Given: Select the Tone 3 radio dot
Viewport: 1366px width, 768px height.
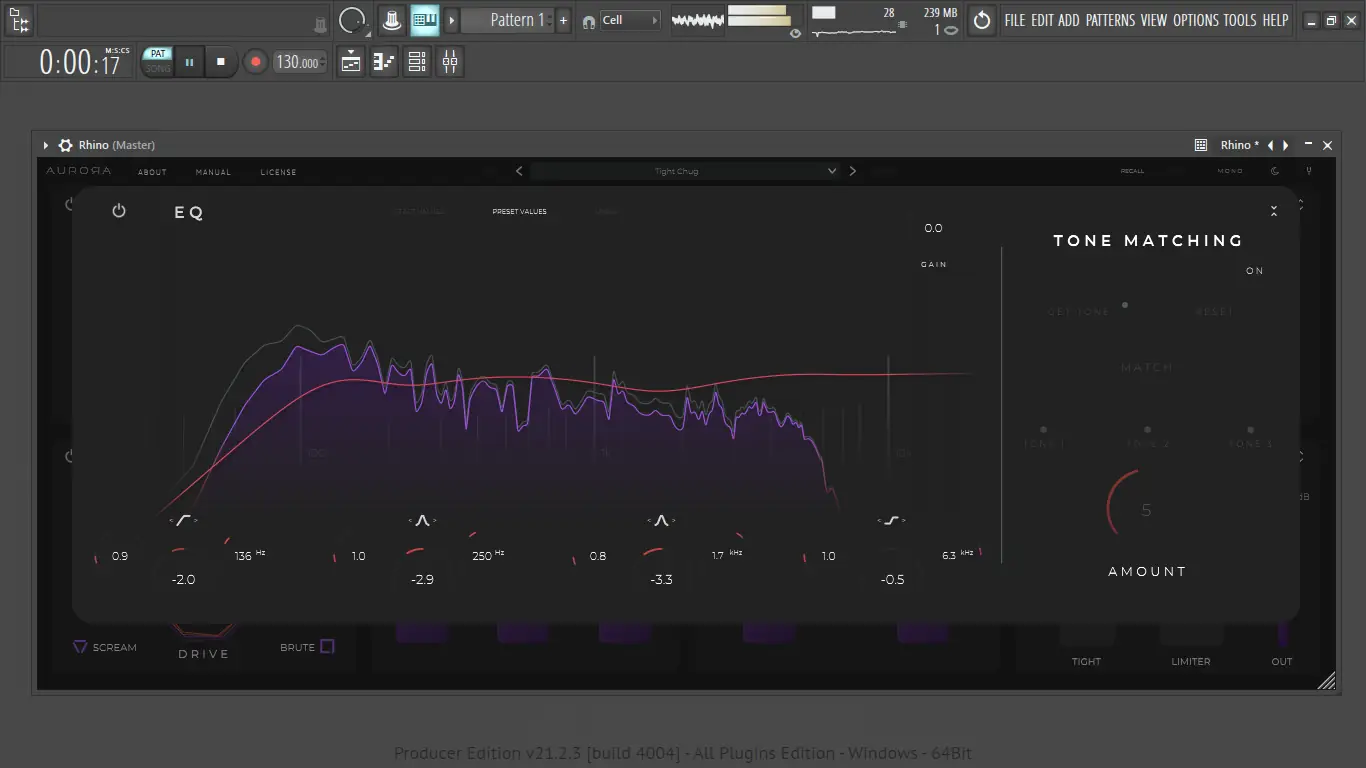Looking at the screenshot, I should coord(1250,430).
